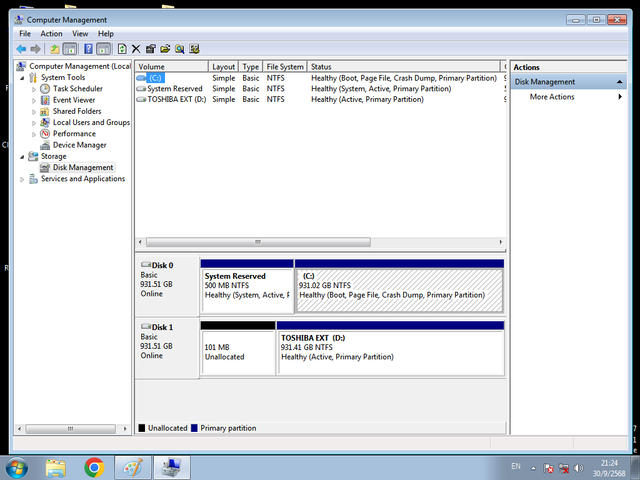Image resolution: width=640 pixels, height=480 pixels.
Task: Select System Tools icon in tree
Action: 33,78
